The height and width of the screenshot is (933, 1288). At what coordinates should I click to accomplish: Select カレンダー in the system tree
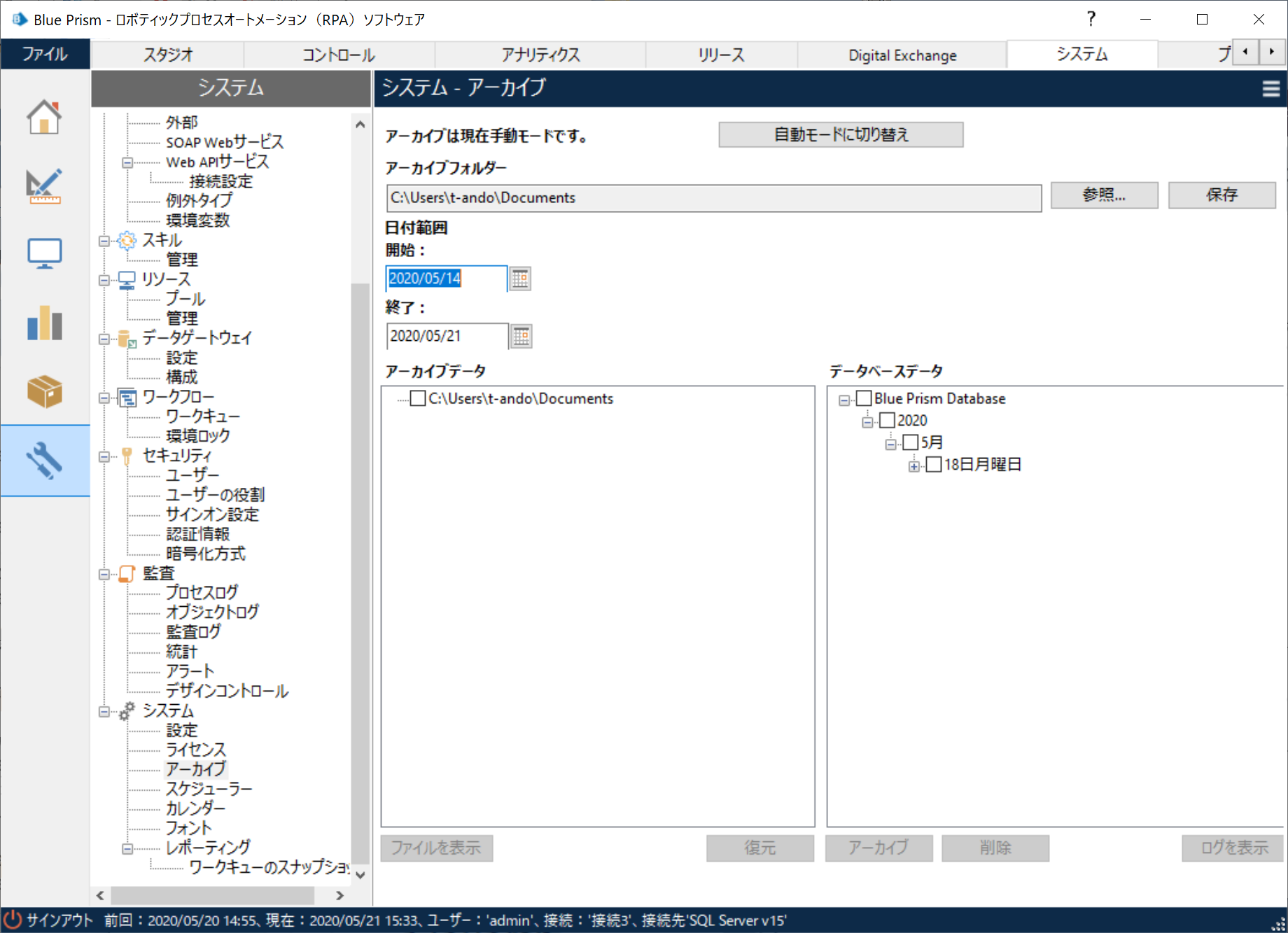[195, 808]
